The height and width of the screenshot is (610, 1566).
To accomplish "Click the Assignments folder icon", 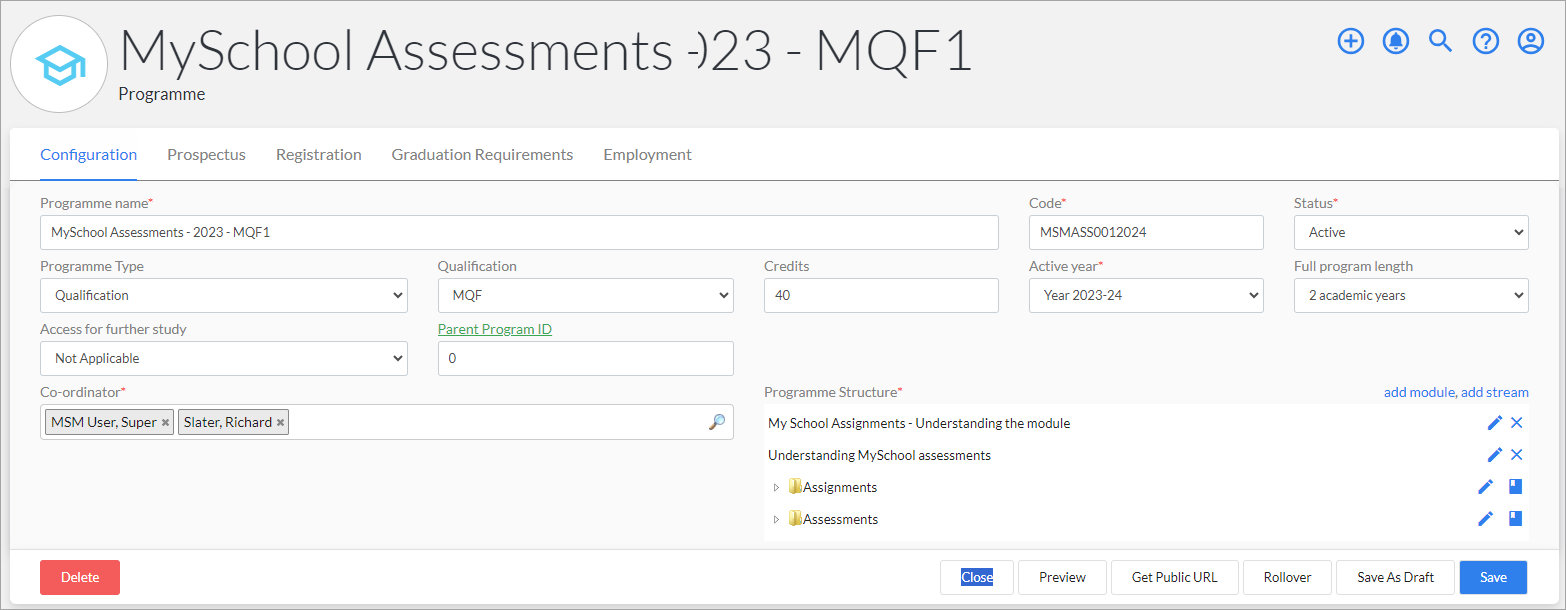I will pos(795,487).
